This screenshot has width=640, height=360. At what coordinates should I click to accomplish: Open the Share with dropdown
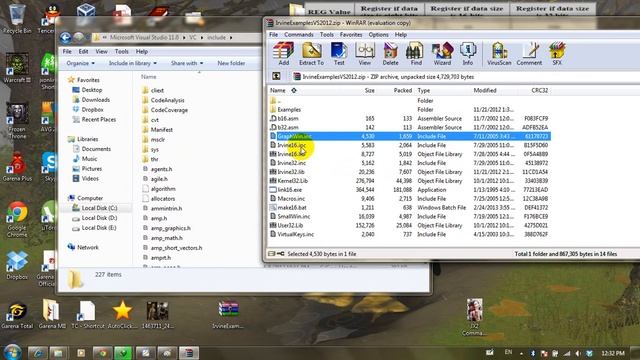point(187,63)
